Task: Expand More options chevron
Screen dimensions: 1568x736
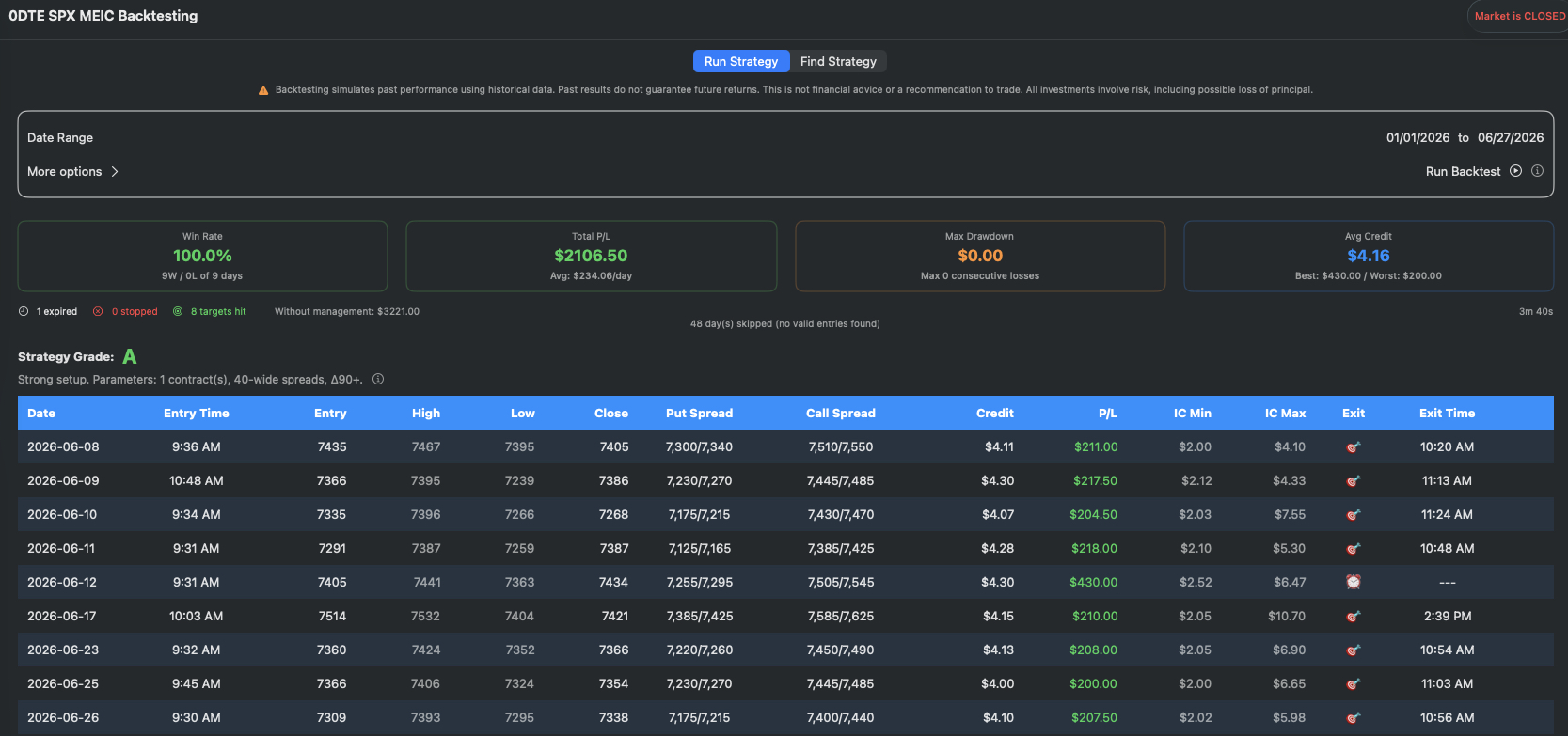Action: [115, 171]
